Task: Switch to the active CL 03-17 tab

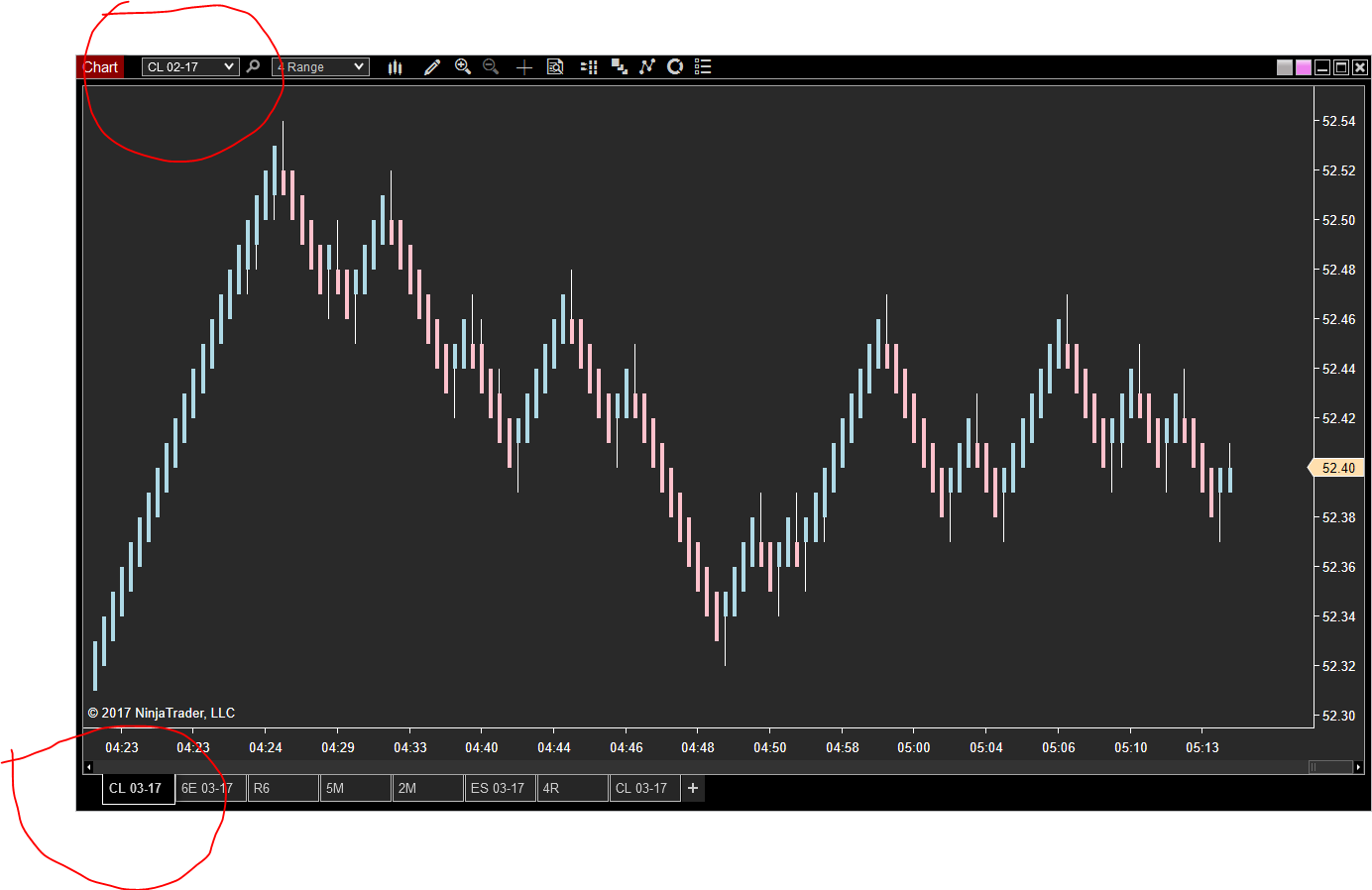Action: click(x=139, y=788)
